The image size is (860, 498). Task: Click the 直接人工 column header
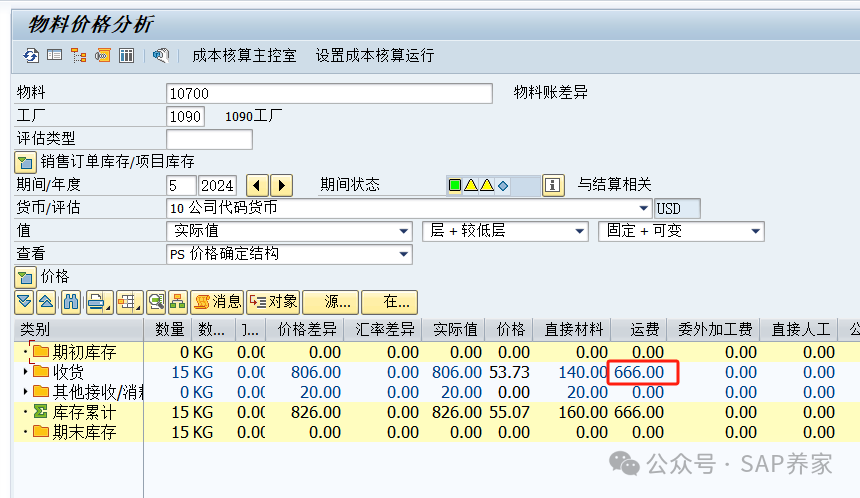[x=799, y=330]
